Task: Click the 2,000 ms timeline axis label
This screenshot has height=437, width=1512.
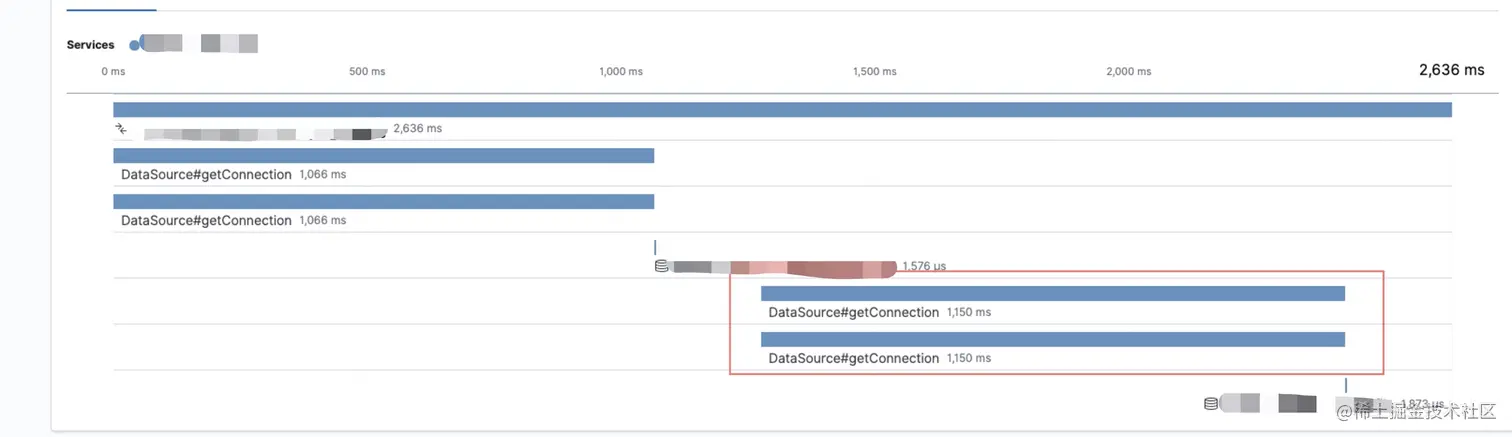Action: [1129, 72]
